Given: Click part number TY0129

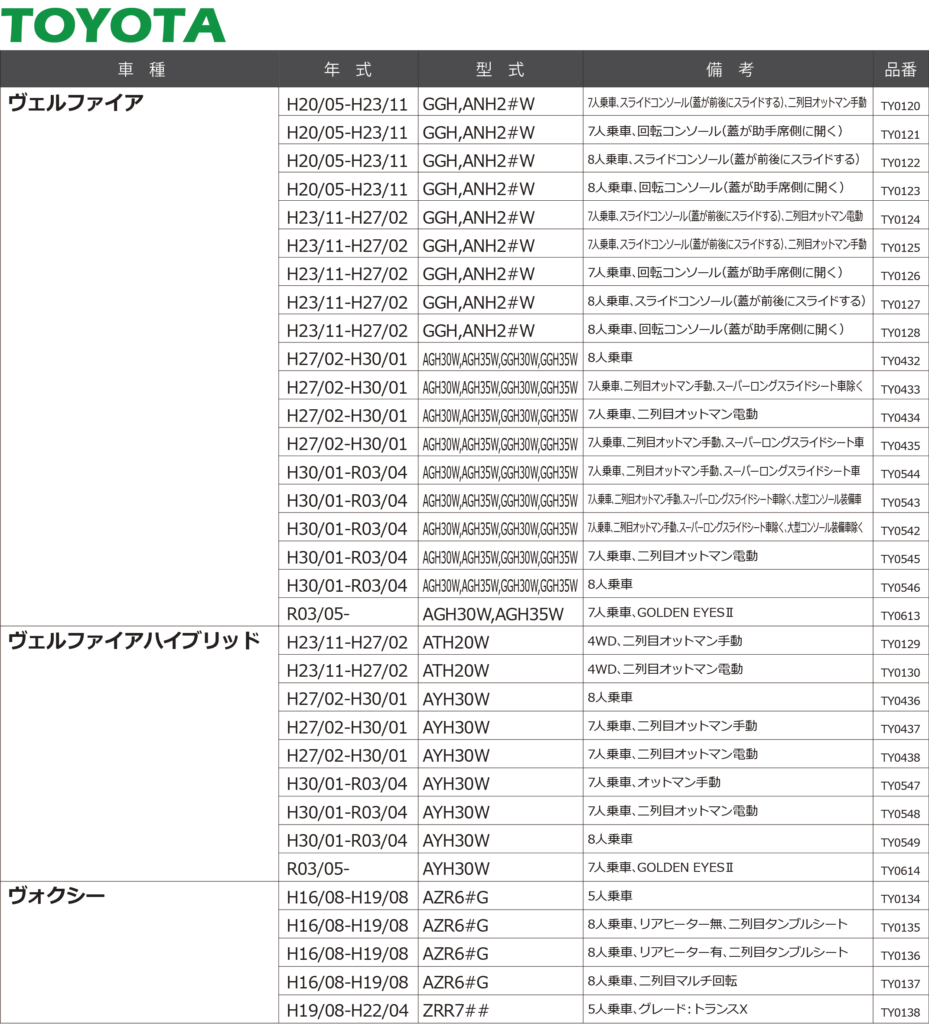Looking at the screenshot, I should 900,644.
